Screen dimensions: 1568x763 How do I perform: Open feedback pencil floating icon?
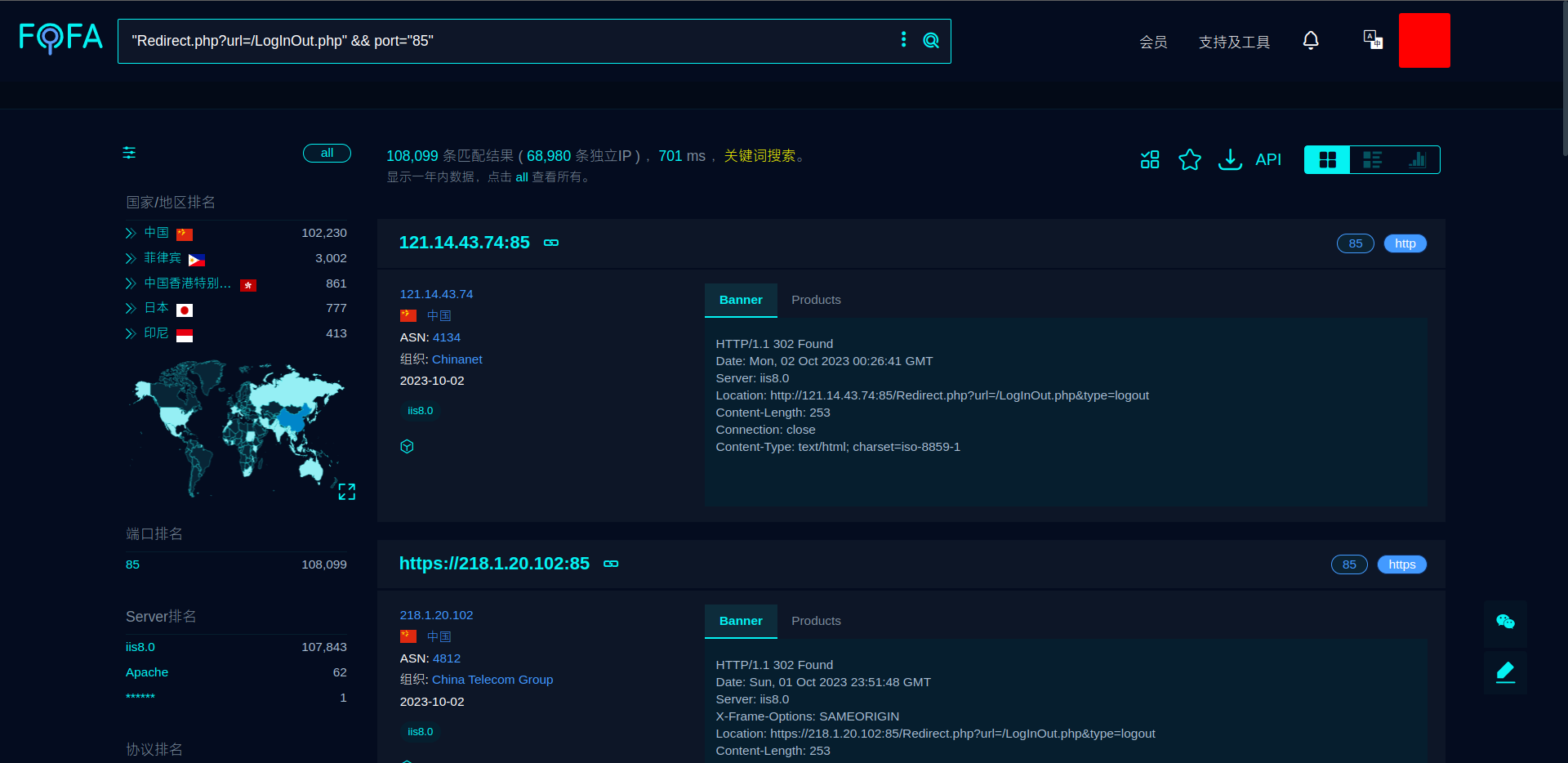pos(1505,672)
